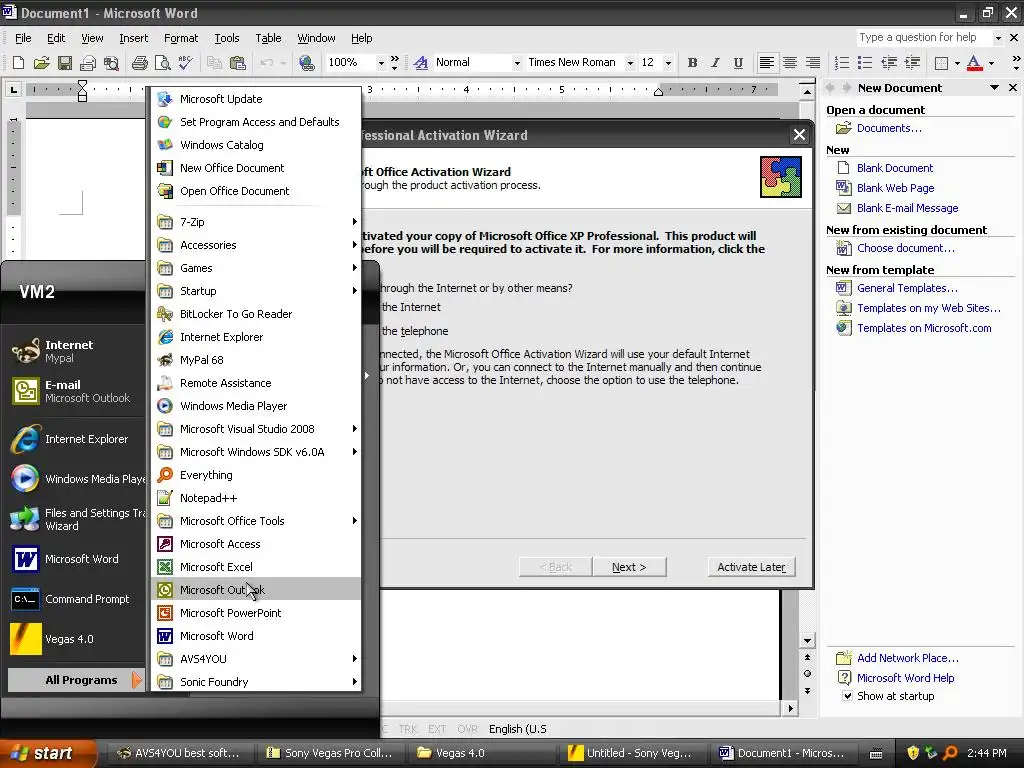Center text with toolbar icon
The height and width of the screenshot is (768, 1024).
pyautogui.click(x=790, y=63)
